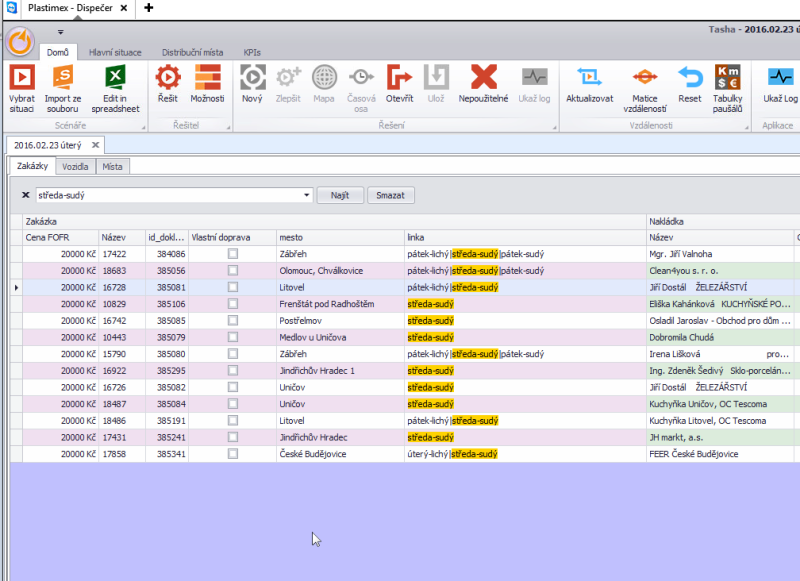Sort by mesto column header
Image resolution: width=800 pixels, height=581 pixels.
click(340, 237)
